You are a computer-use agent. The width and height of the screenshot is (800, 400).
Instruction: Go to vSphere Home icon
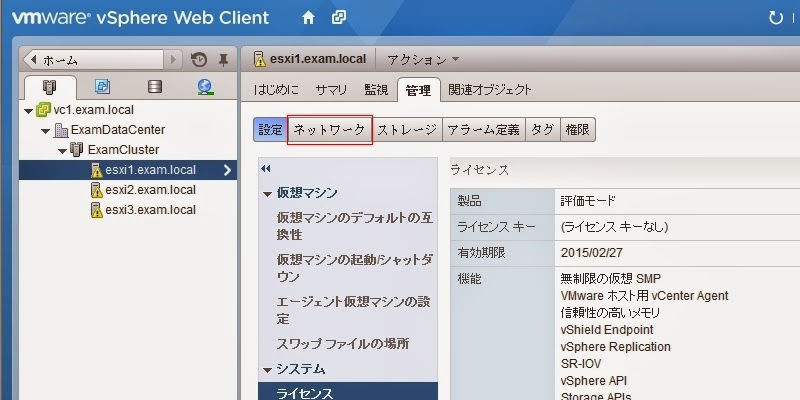pos(308,18)
